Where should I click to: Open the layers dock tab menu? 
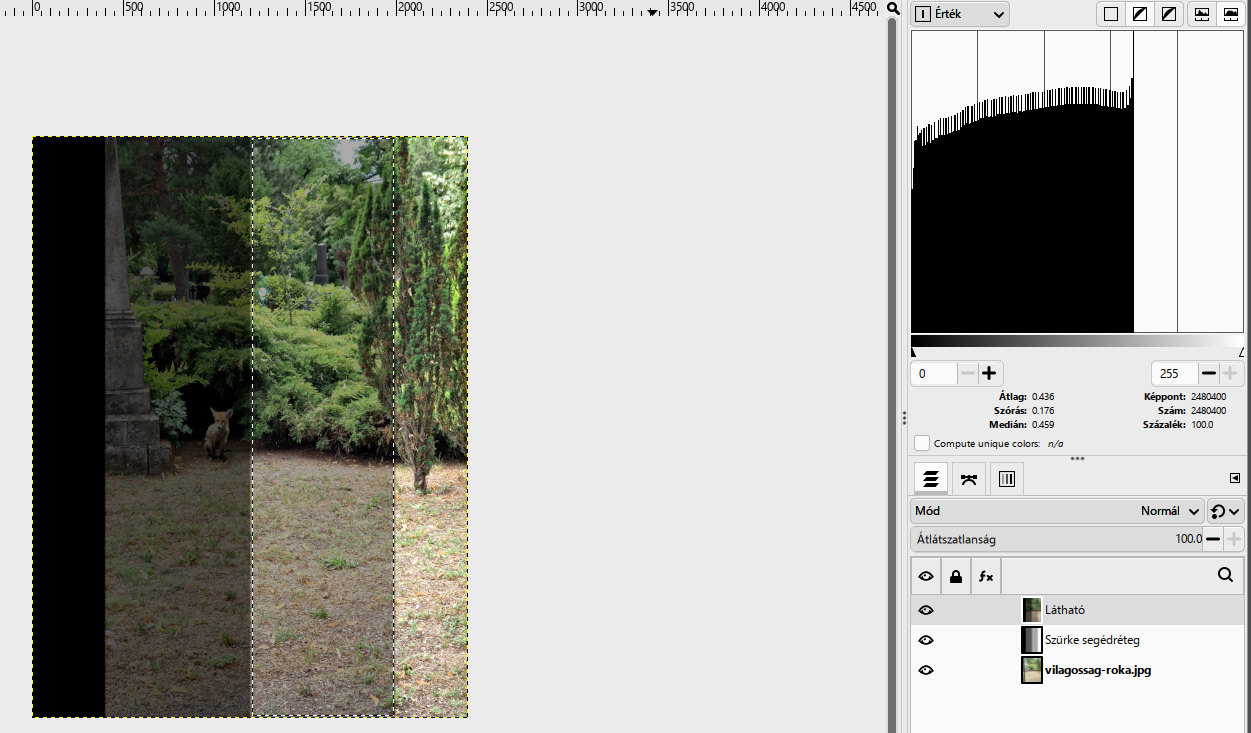pos(1235,478)
